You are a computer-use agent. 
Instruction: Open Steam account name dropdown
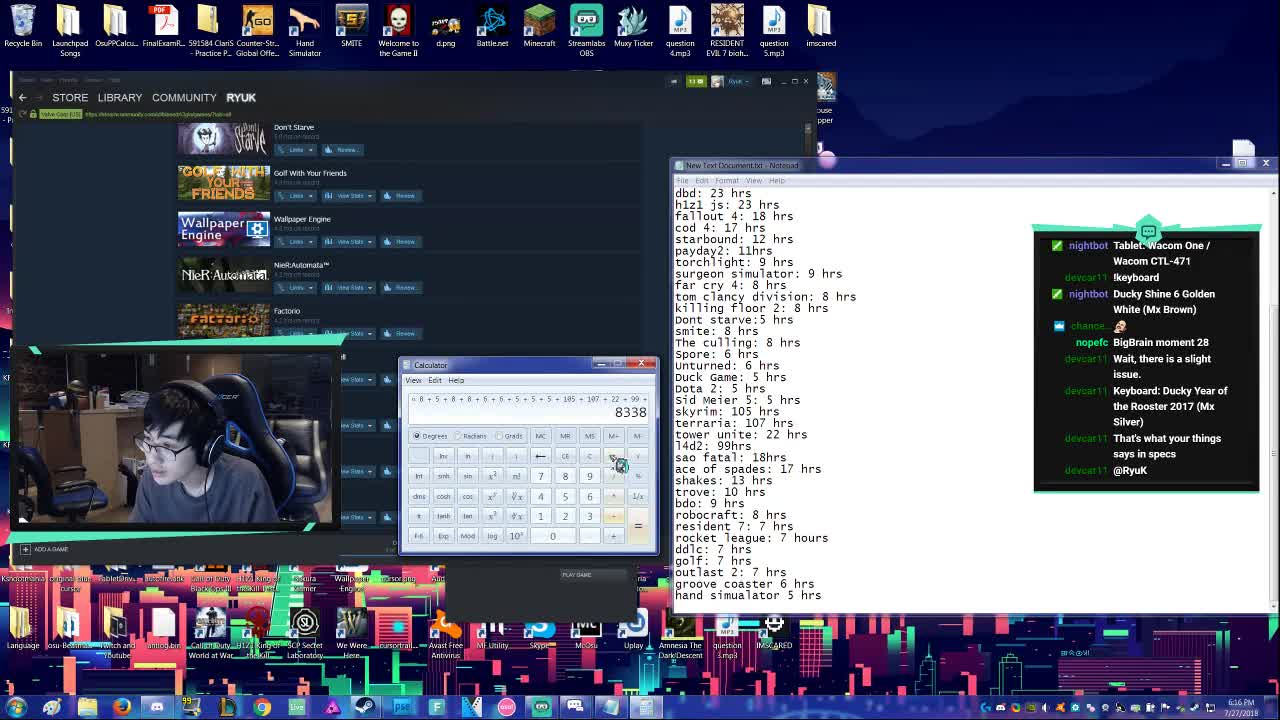738,81
